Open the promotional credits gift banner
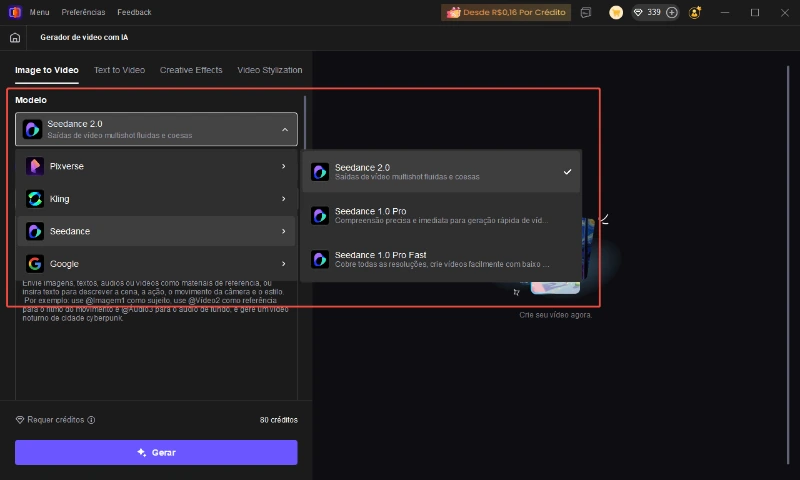The height and width of the screenshot is (480, 800). point(506,12)
